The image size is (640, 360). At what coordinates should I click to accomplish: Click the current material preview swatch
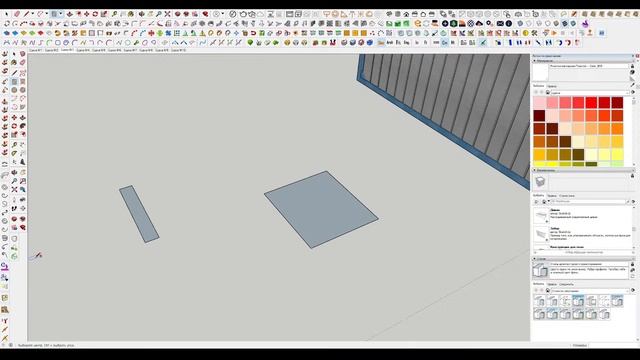tap(540, 72)
